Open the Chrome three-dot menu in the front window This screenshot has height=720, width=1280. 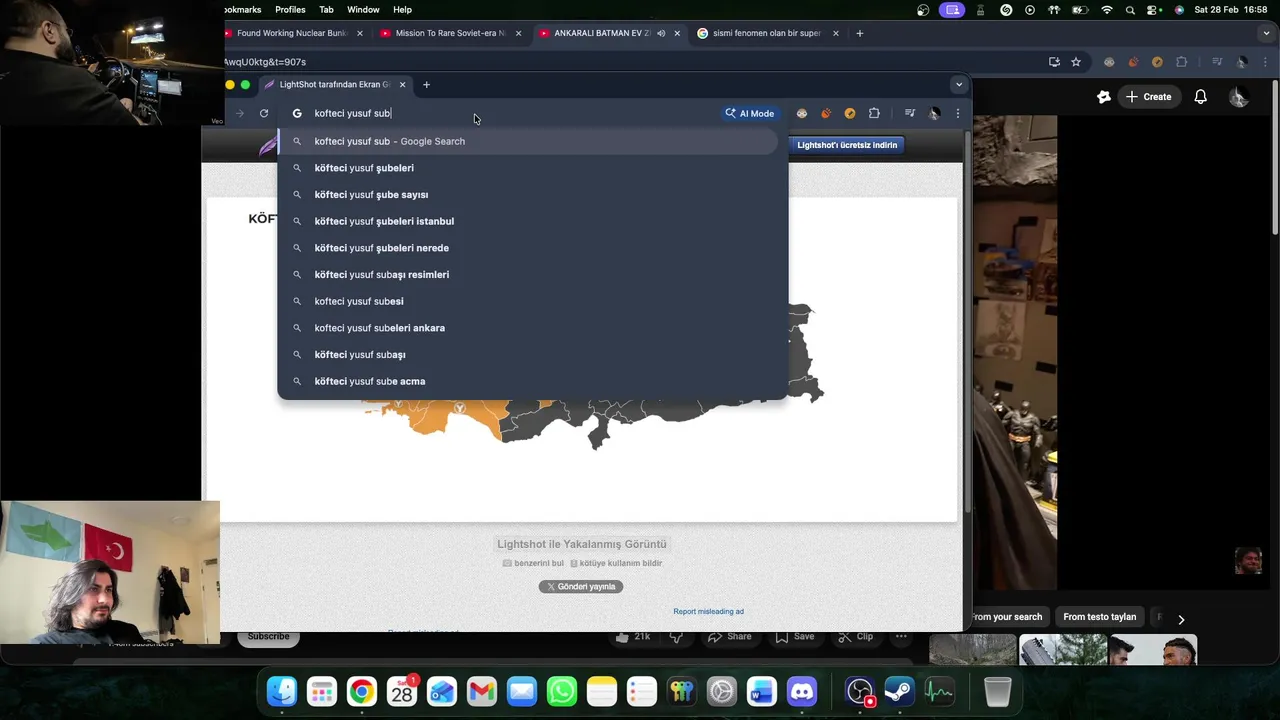[x=957, y=113]
